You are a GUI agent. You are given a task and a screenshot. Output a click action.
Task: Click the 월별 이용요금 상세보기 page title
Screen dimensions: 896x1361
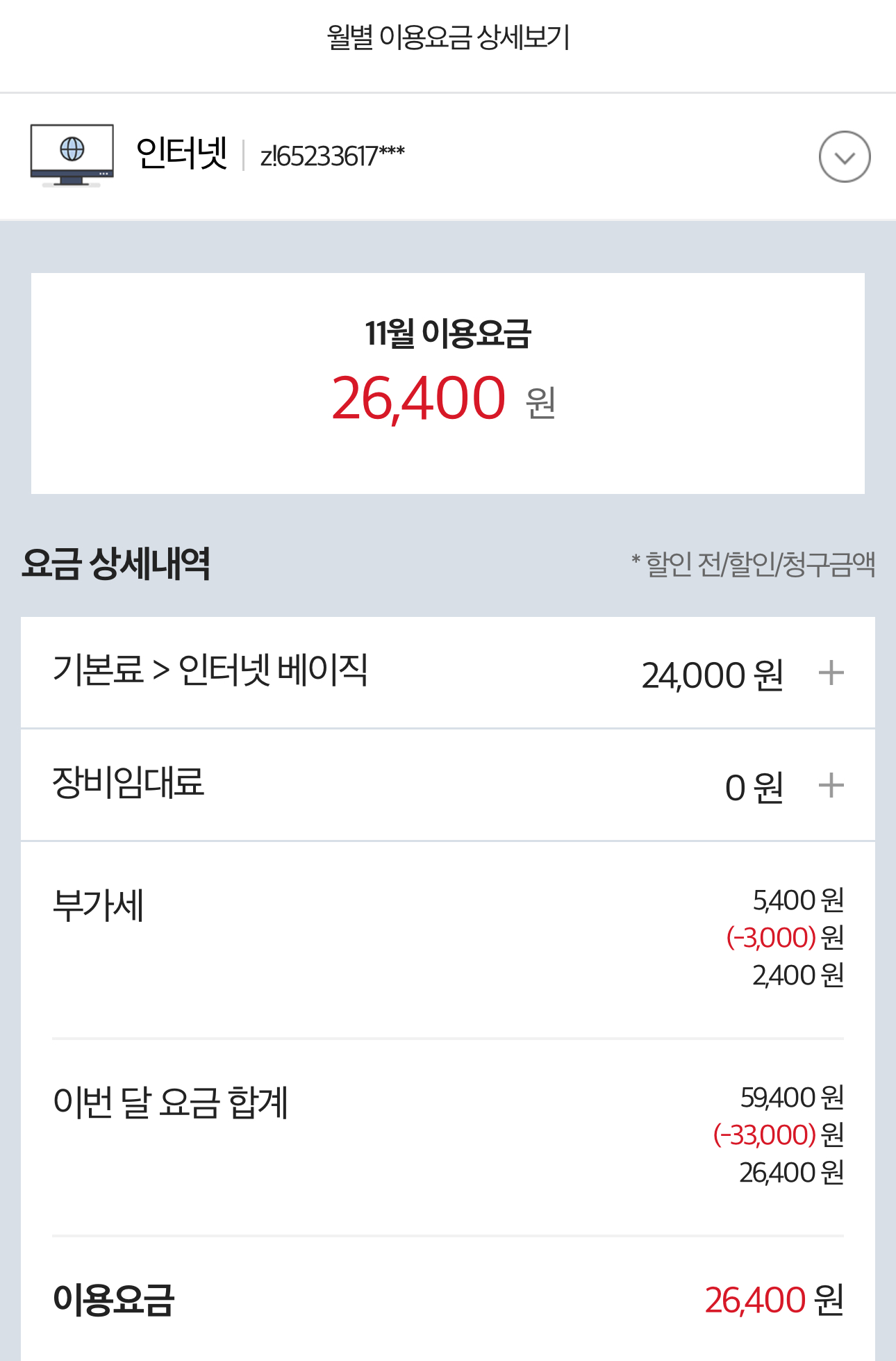pyautogui.click(x=448, y=38)
